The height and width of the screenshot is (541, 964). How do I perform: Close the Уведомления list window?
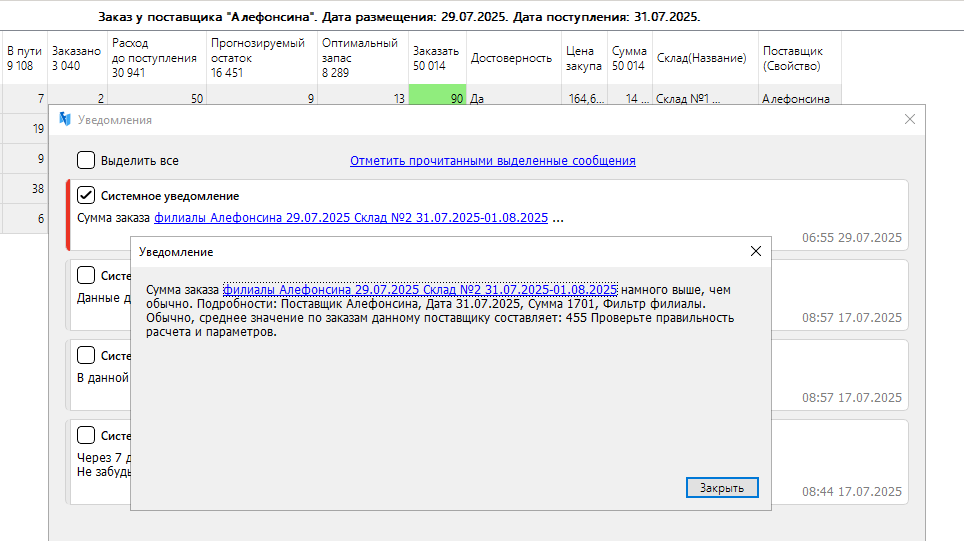pyautogui.click(x=909, y=119)
